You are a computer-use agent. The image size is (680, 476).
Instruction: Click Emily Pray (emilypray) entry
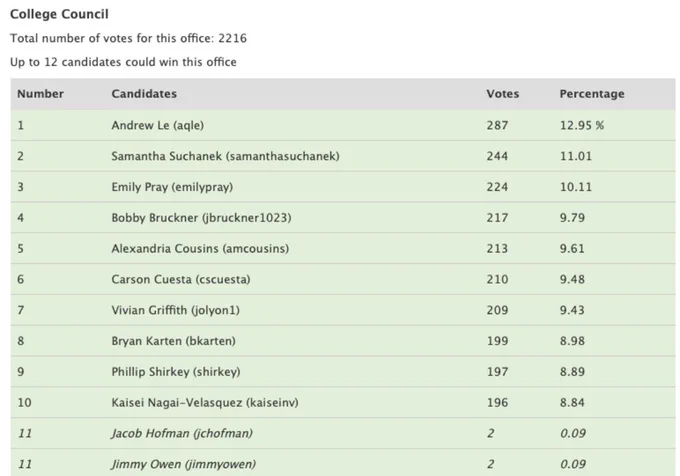[172, 187]
